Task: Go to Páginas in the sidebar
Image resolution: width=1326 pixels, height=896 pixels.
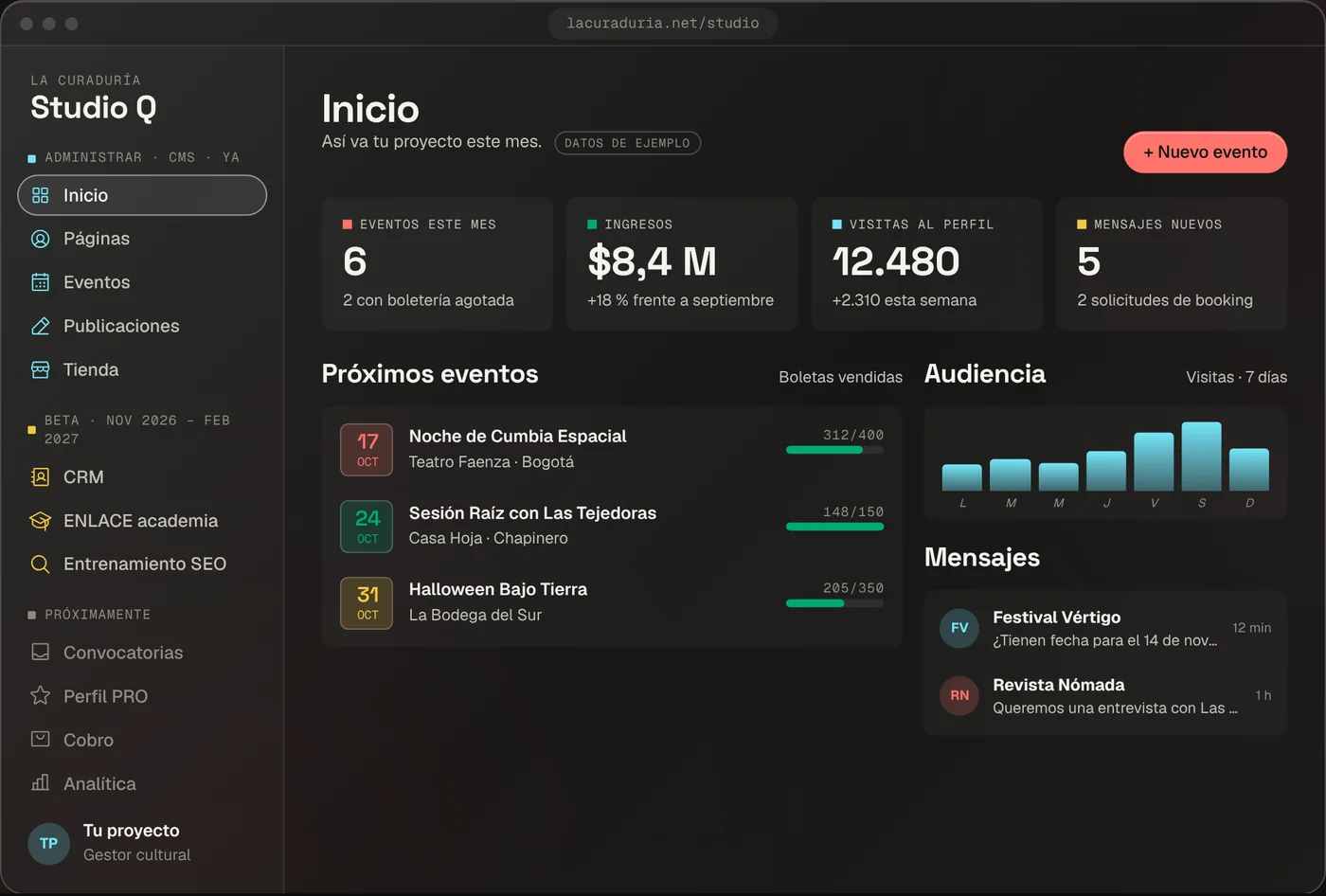Action: click(142, 239)
